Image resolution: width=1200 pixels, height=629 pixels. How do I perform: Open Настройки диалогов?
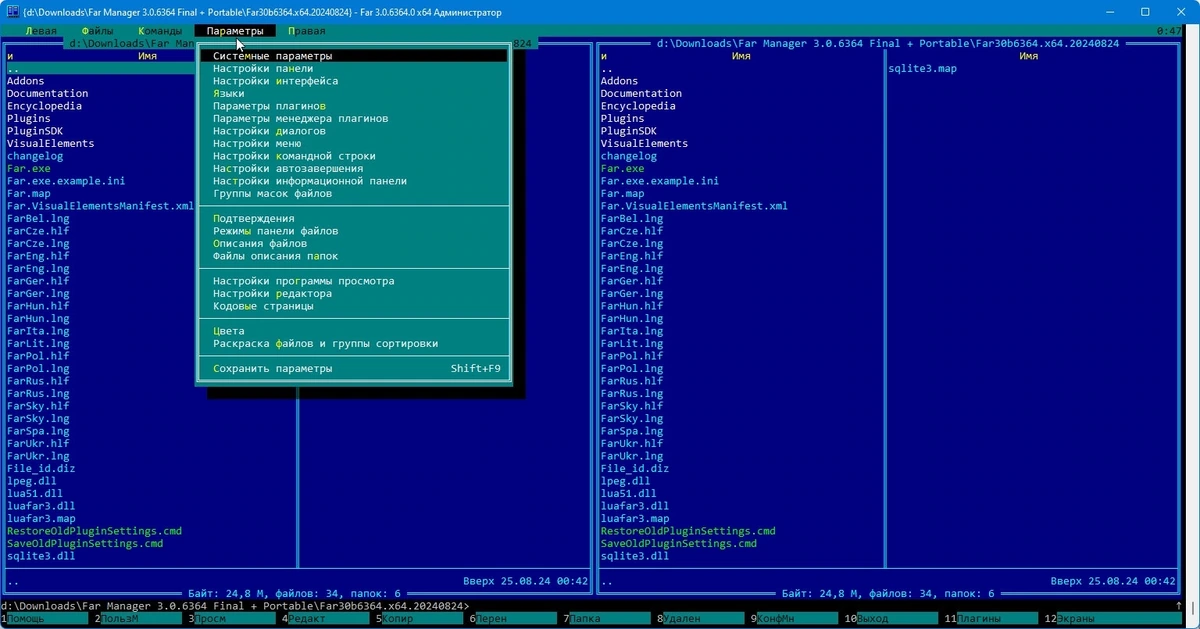355,131
